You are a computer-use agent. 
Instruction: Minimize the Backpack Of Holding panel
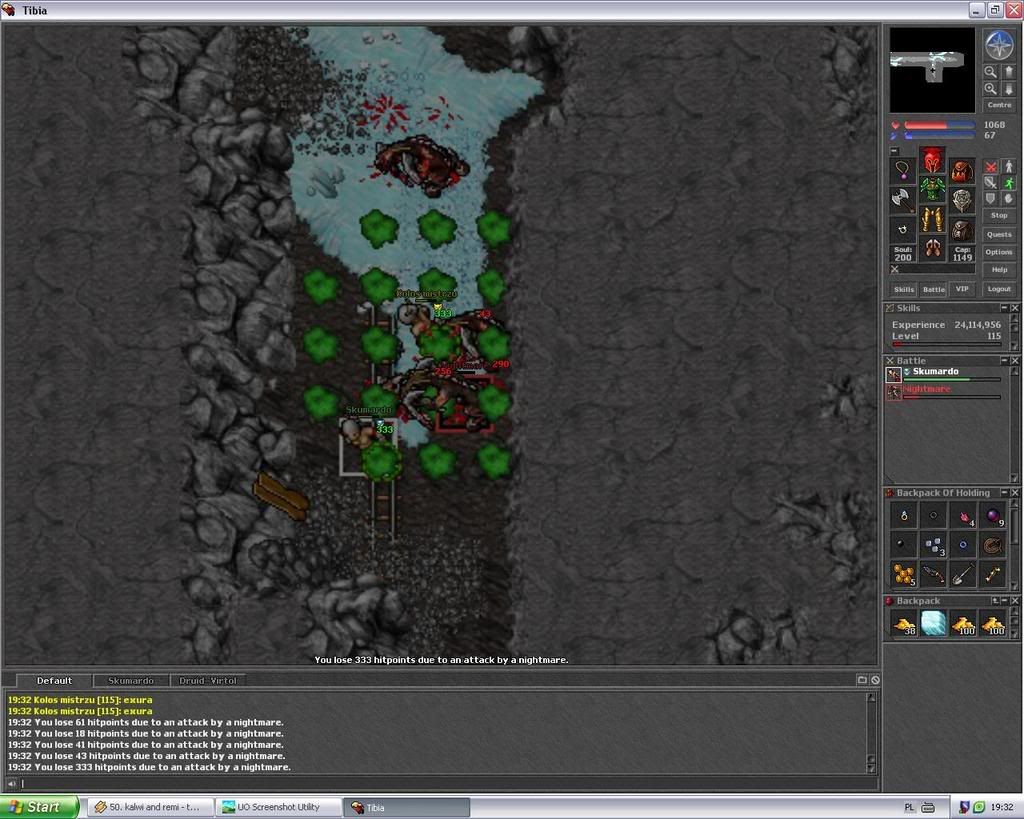click(1004, 492)
